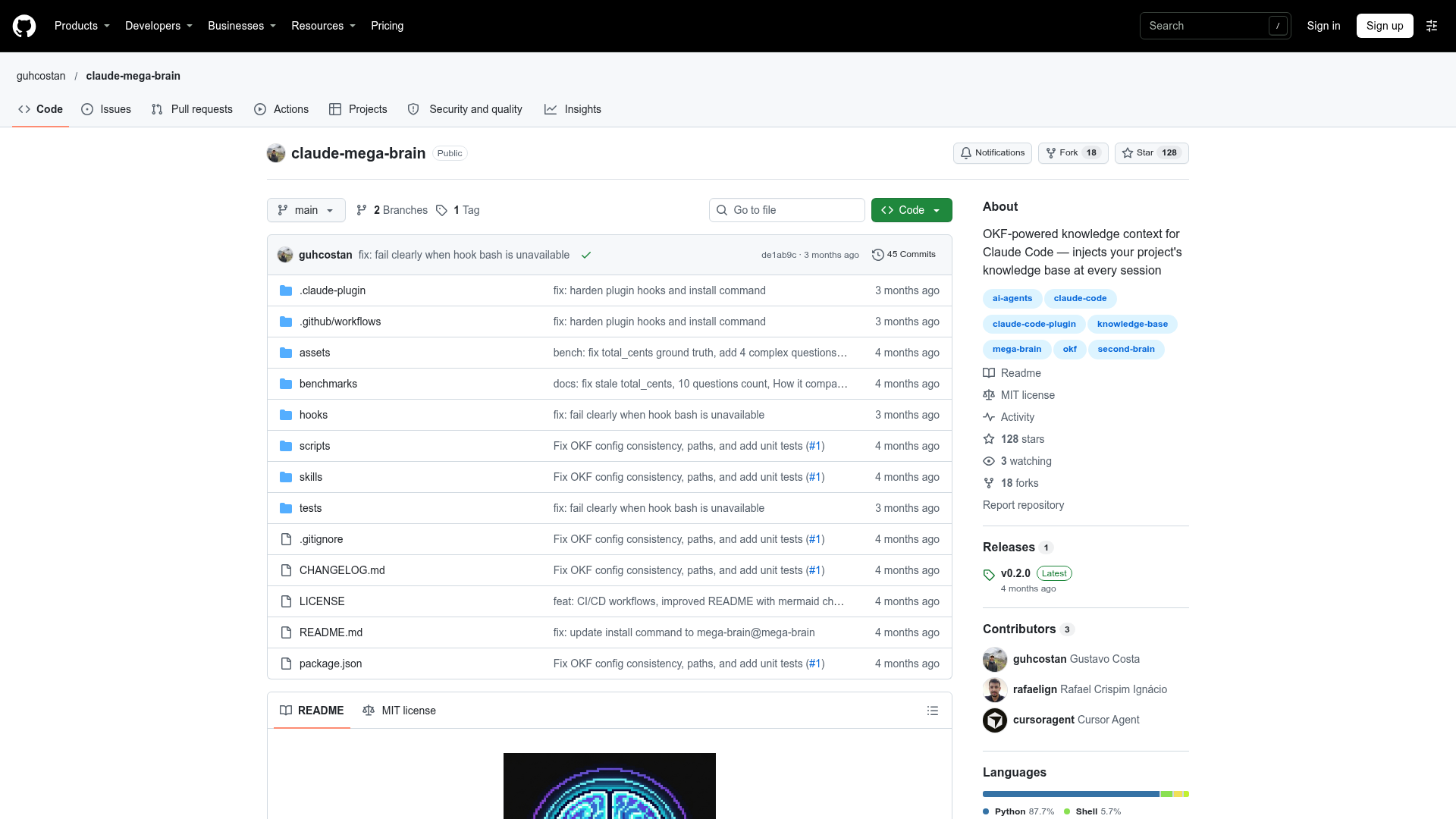1456x819 pixels.
Task: Open the tests folder icon
Action: (x=286, y=508)
